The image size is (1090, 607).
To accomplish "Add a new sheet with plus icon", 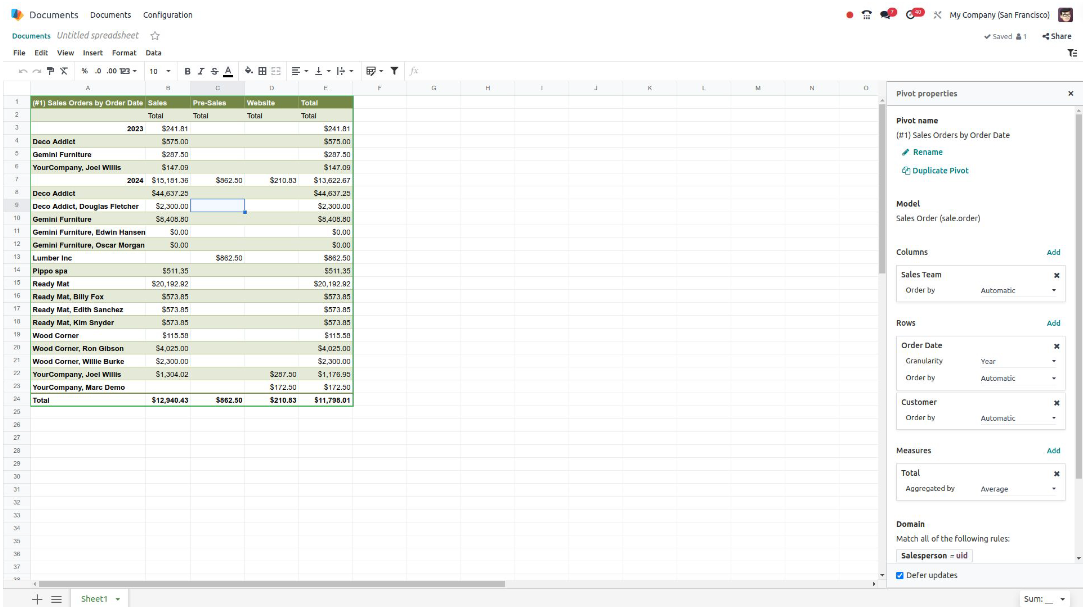I will [37, 599].
